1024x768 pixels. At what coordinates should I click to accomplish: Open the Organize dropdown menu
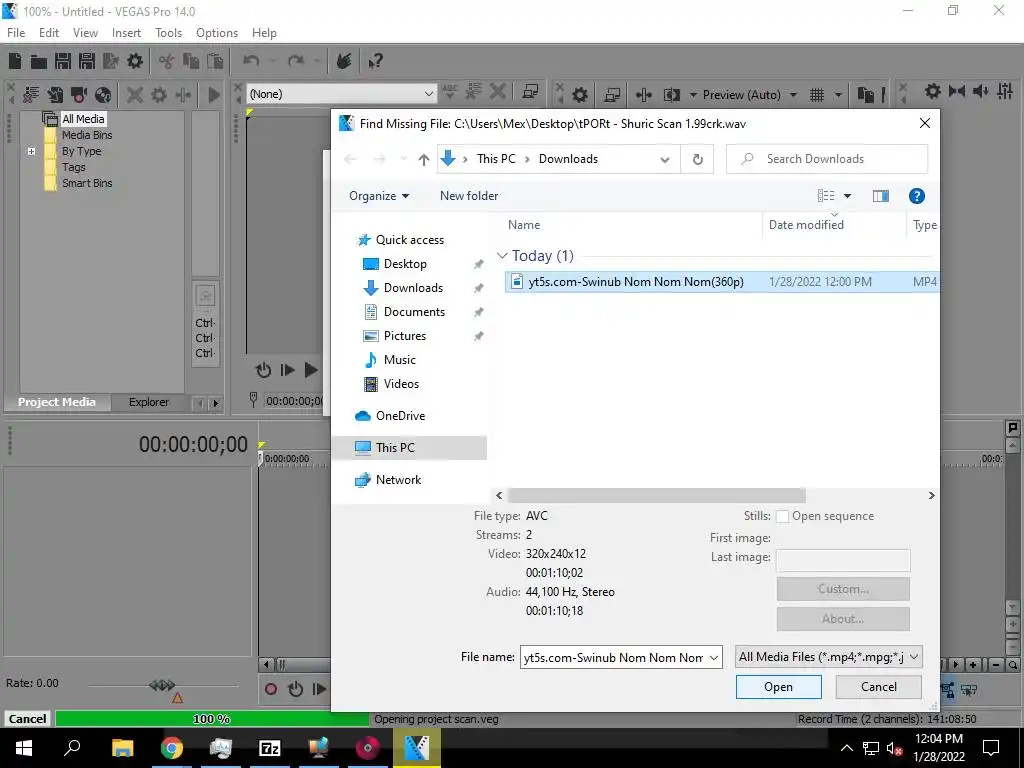click(x=379, y=196)
